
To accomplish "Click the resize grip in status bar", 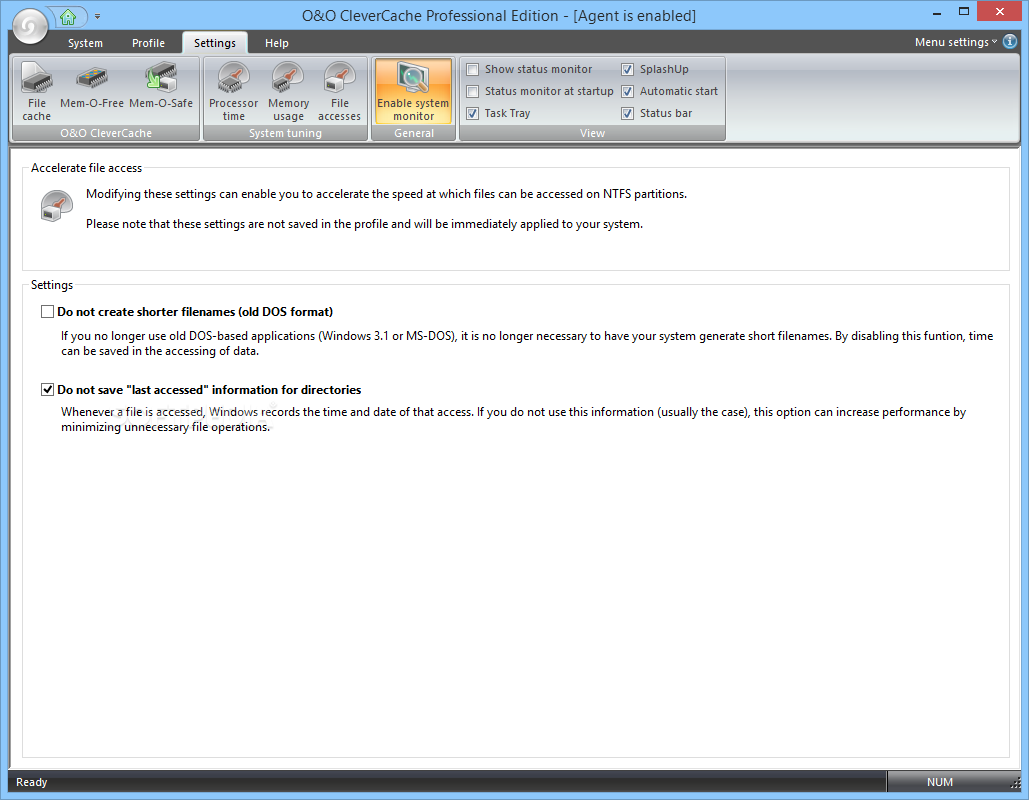I will 1015,783.
